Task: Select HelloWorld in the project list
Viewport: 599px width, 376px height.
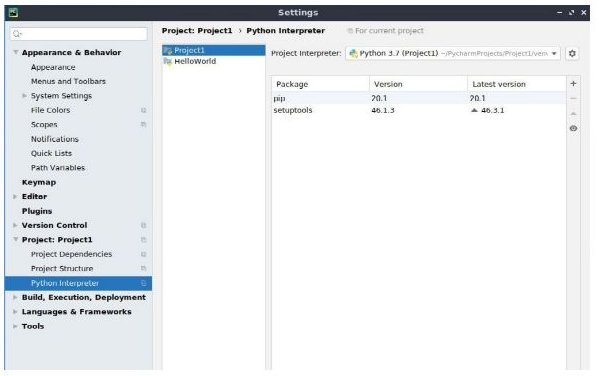Action: [x=214, y=62]
